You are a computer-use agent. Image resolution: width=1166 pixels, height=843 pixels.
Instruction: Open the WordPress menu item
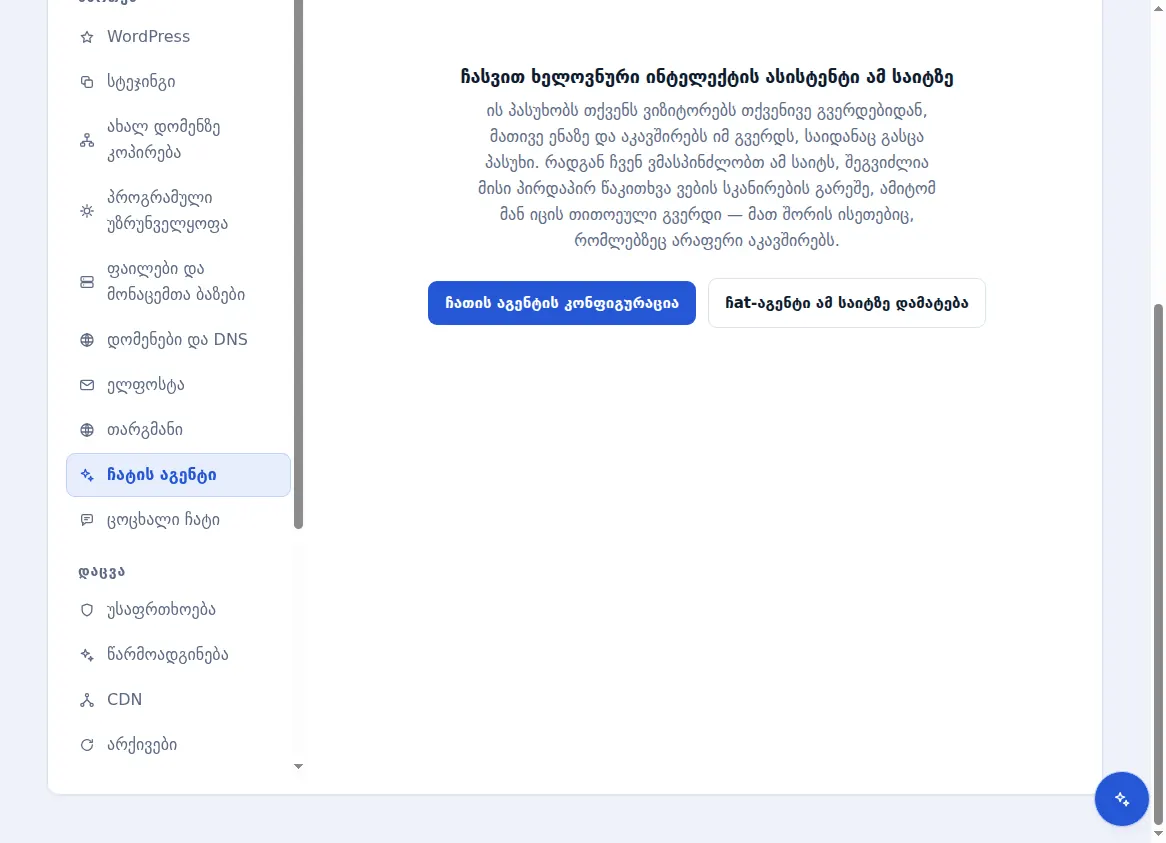(x=178, y=36)
